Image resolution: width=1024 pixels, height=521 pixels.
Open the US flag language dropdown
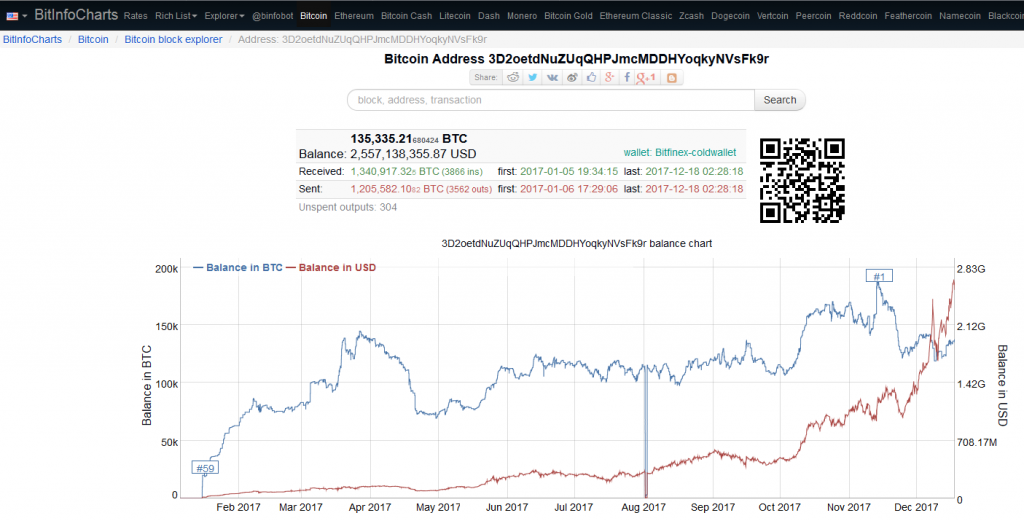point(17,16)
